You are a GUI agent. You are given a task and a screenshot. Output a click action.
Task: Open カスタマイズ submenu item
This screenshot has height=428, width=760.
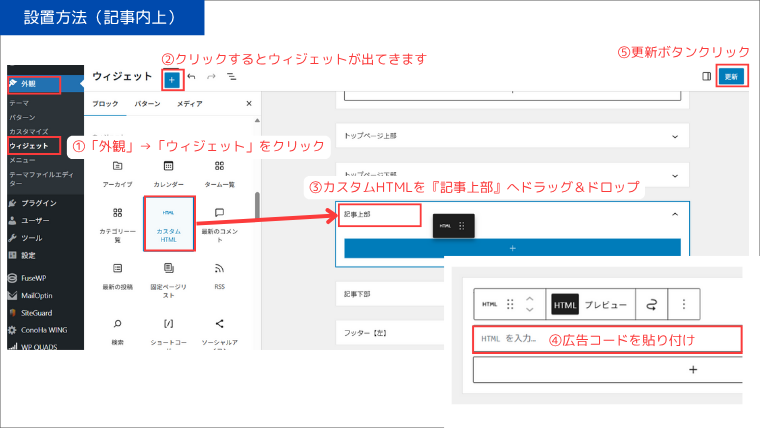29,131
